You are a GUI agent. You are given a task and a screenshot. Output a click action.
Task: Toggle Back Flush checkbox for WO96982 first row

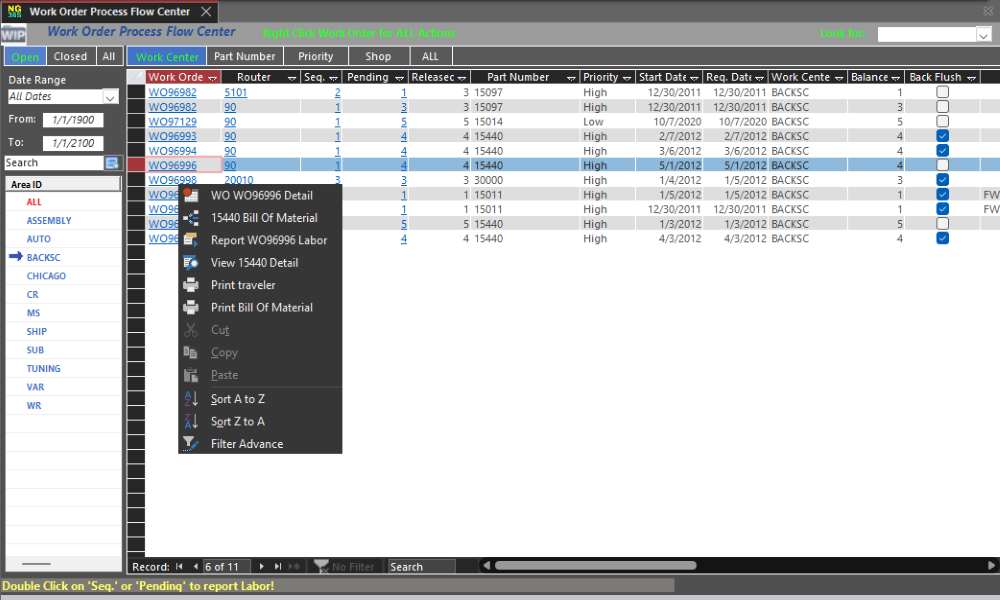click(942, 92)
